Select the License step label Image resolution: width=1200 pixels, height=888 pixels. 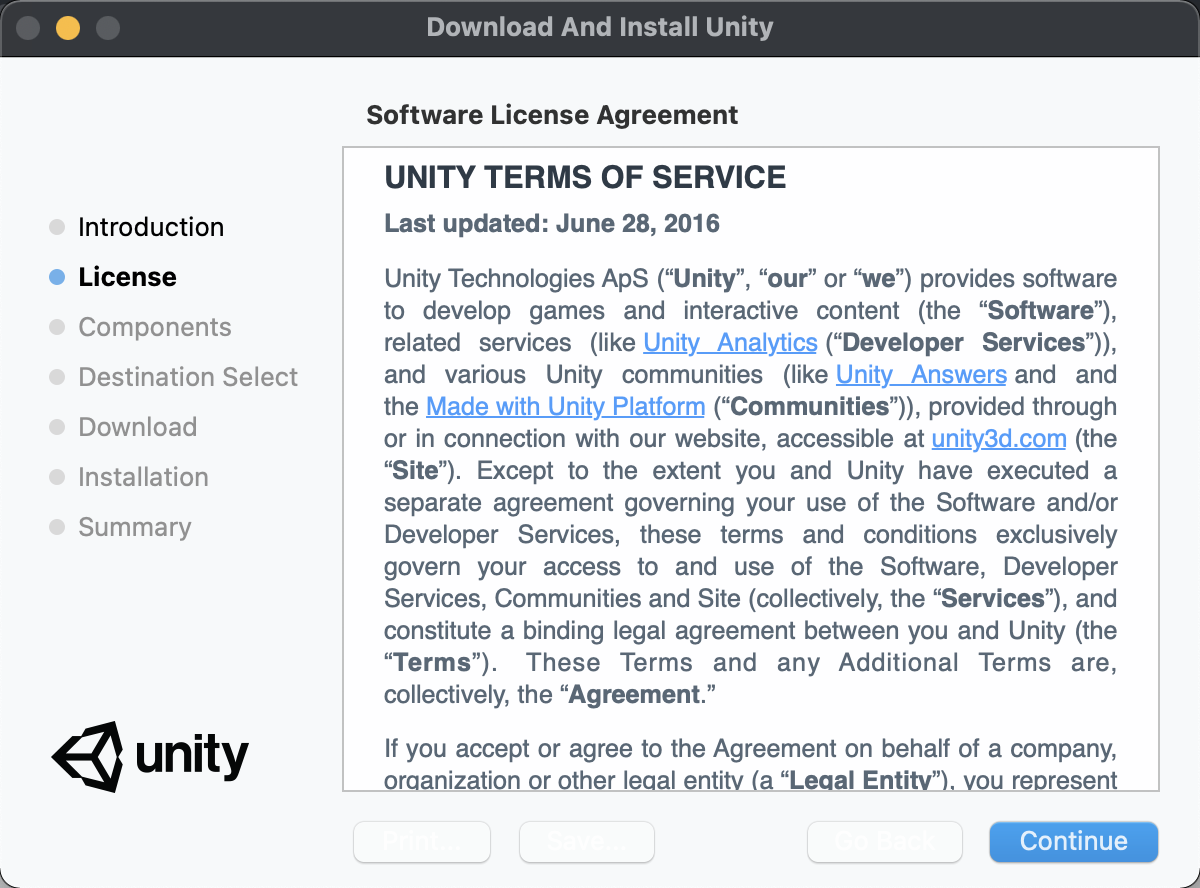pos(127,277)
